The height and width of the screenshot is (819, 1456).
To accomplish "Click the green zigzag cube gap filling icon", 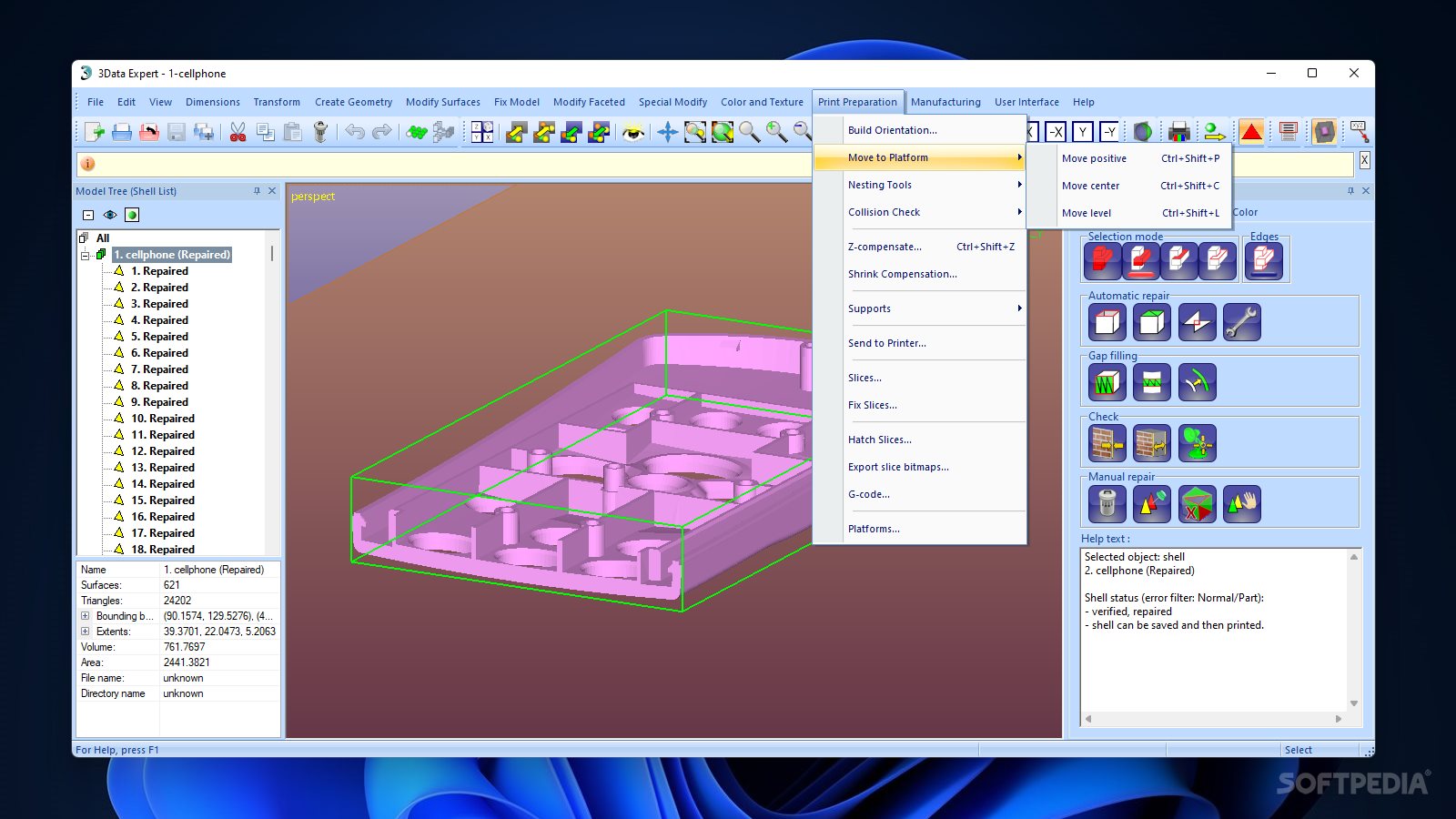I will coord(1107,382).
